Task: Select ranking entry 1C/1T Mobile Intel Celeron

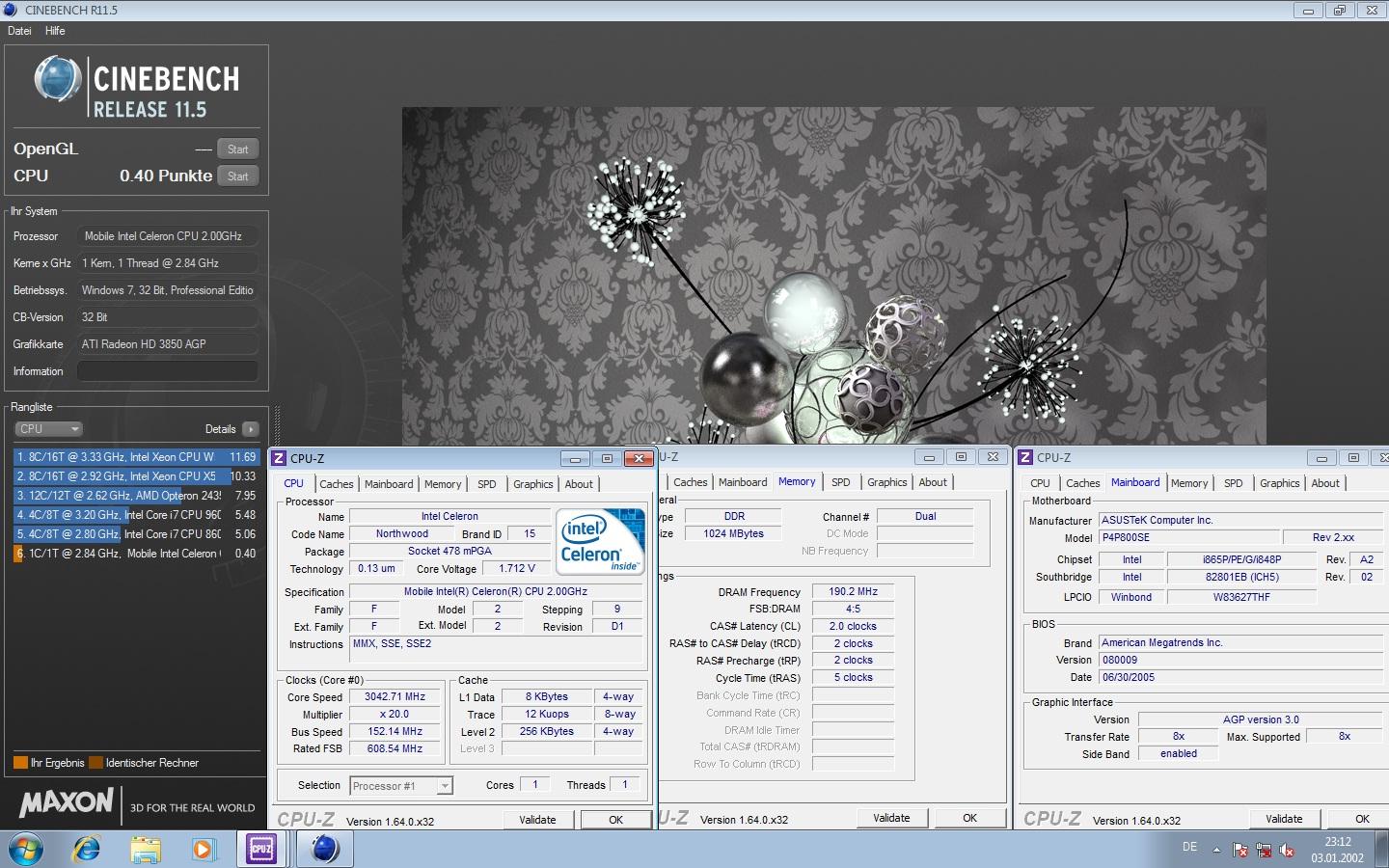Action: (136, 554)
